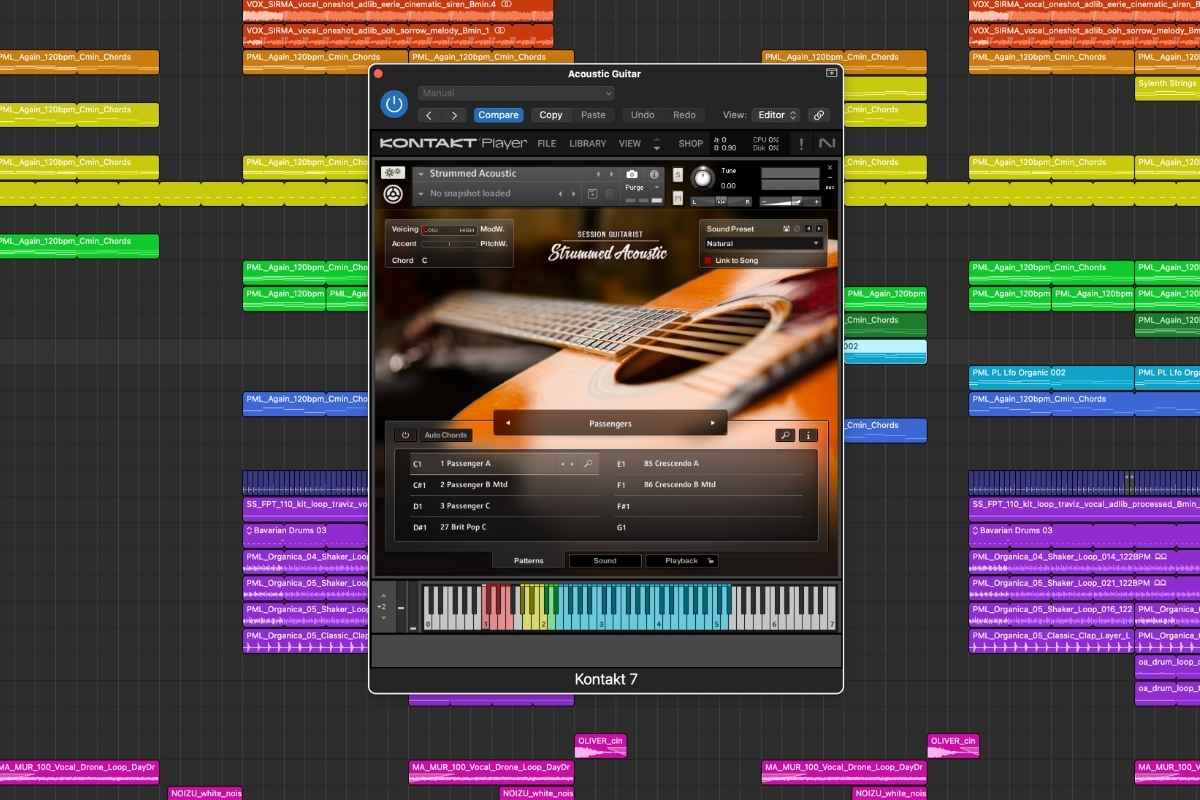Close the instrument with X icon
This screenshot has height=800, width=1200.
829,167
